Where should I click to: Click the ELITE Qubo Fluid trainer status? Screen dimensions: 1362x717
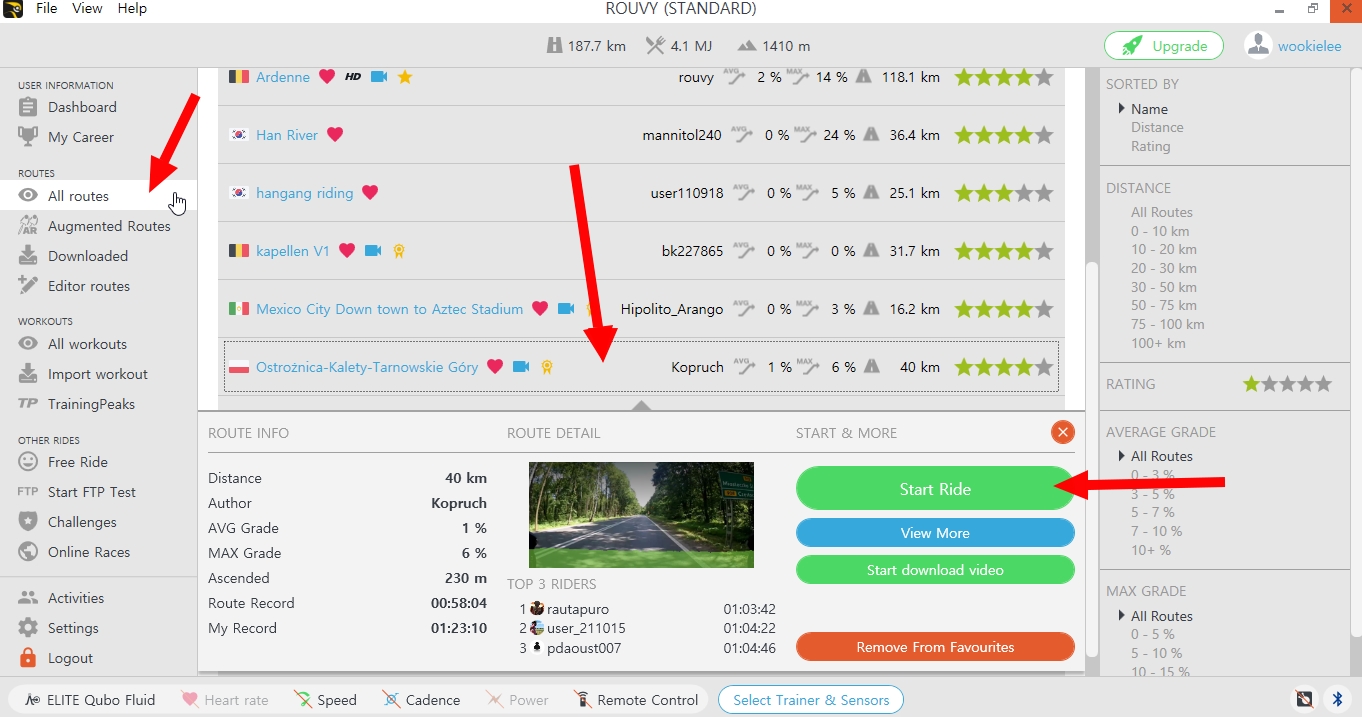pos(90,700)
